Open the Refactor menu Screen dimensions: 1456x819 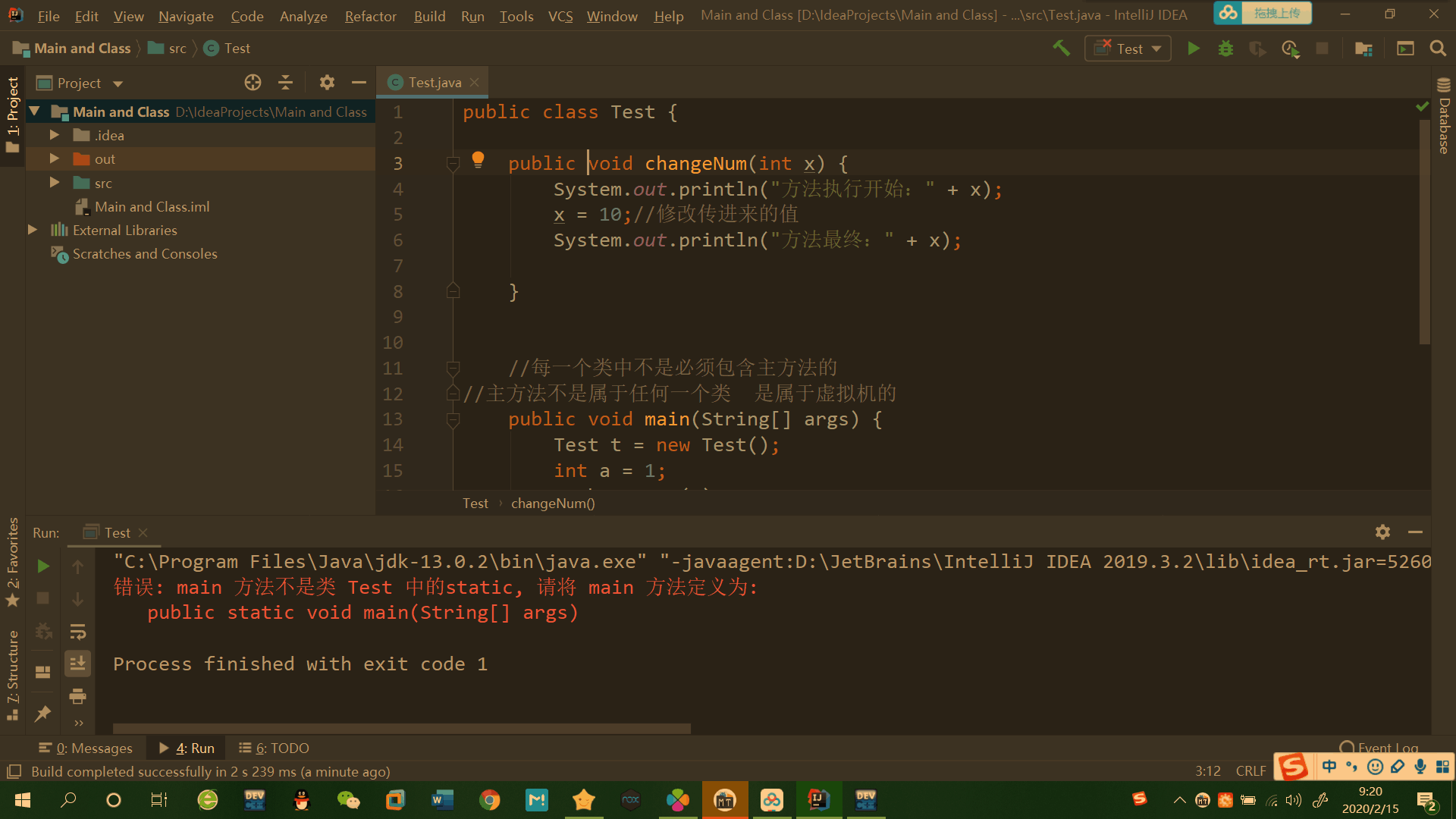[x=370, y=16]
